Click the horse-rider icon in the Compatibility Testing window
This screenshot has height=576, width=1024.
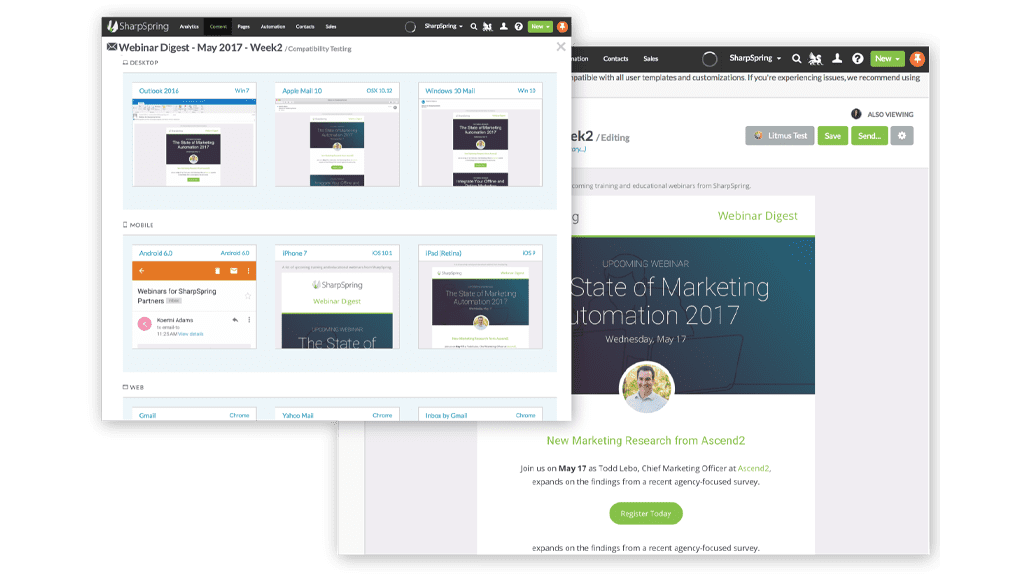488,27
